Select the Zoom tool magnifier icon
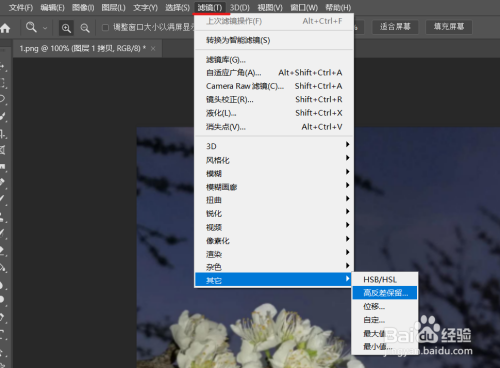The height and width of the screenshot is (368, 500). (x=31, y=27)
